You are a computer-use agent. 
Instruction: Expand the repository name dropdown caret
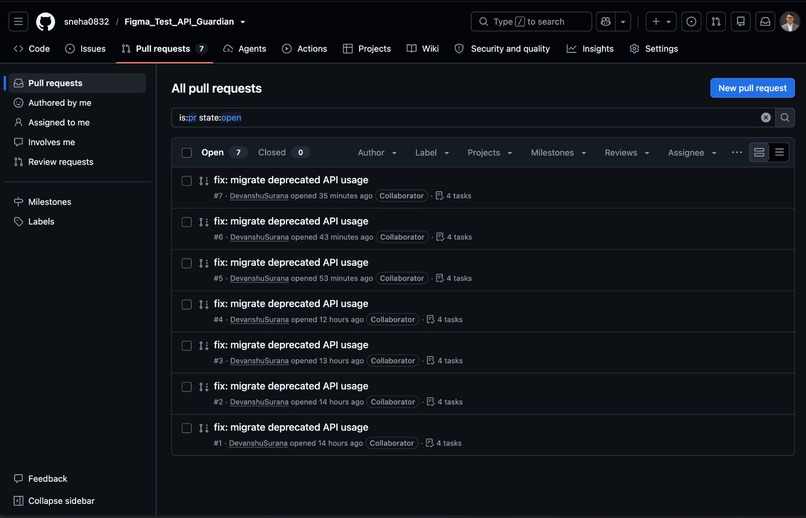pos(243,22)
